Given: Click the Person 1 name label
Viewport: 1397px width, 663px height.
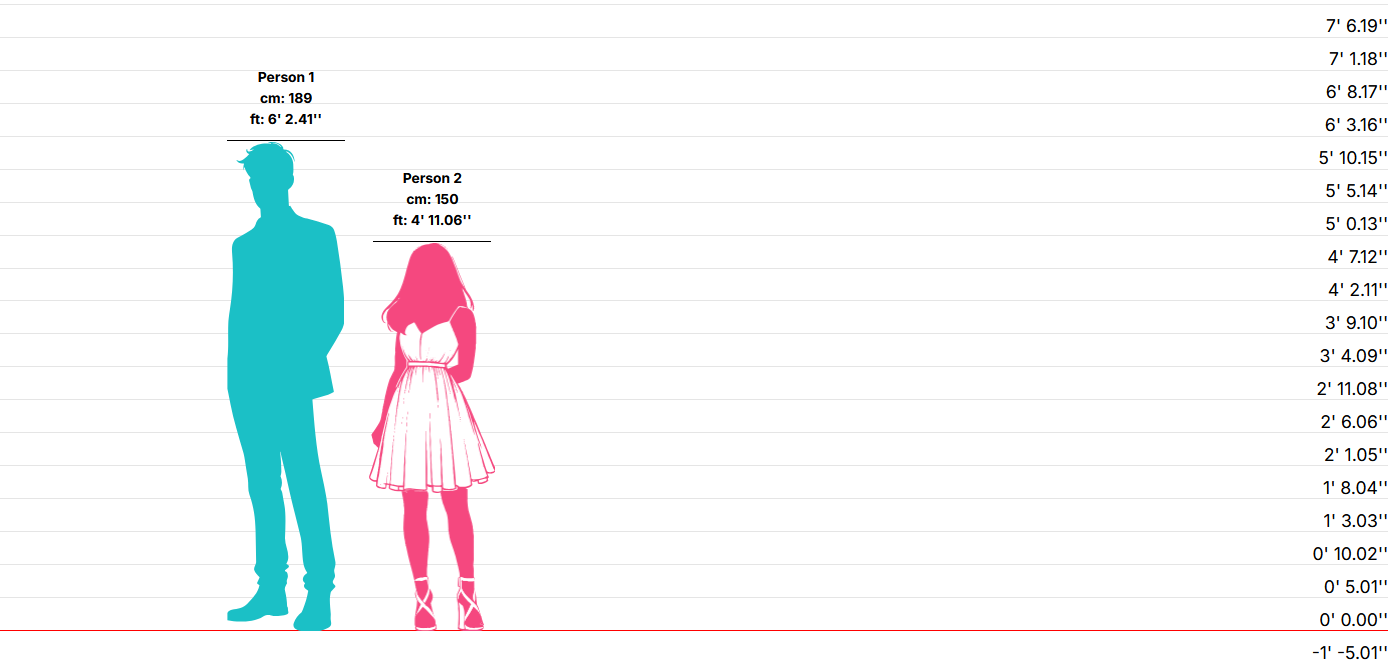Looking at the screenshot, I should [x=286, y=77].
